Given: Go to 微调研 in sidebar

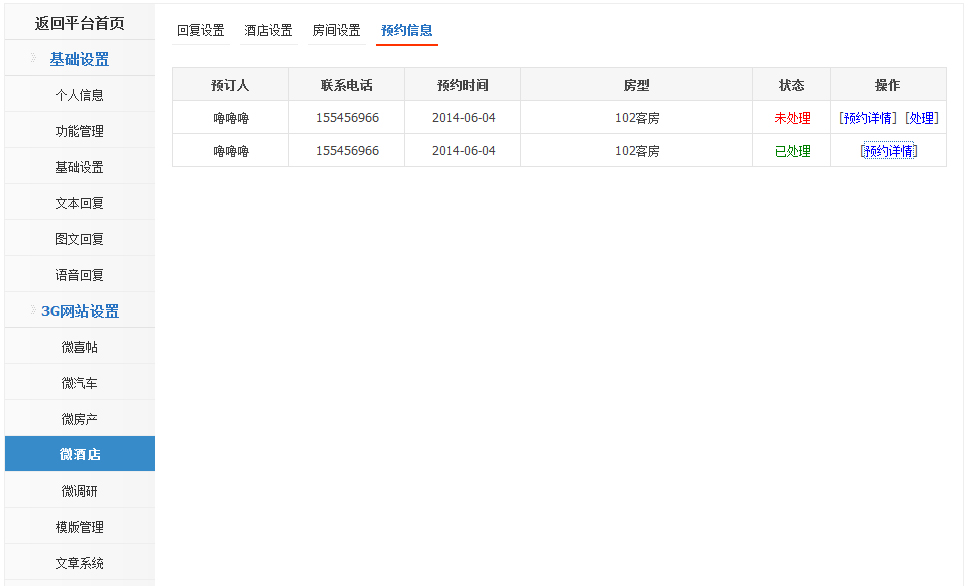Looking at the screenshot, I should coord(80,491).
